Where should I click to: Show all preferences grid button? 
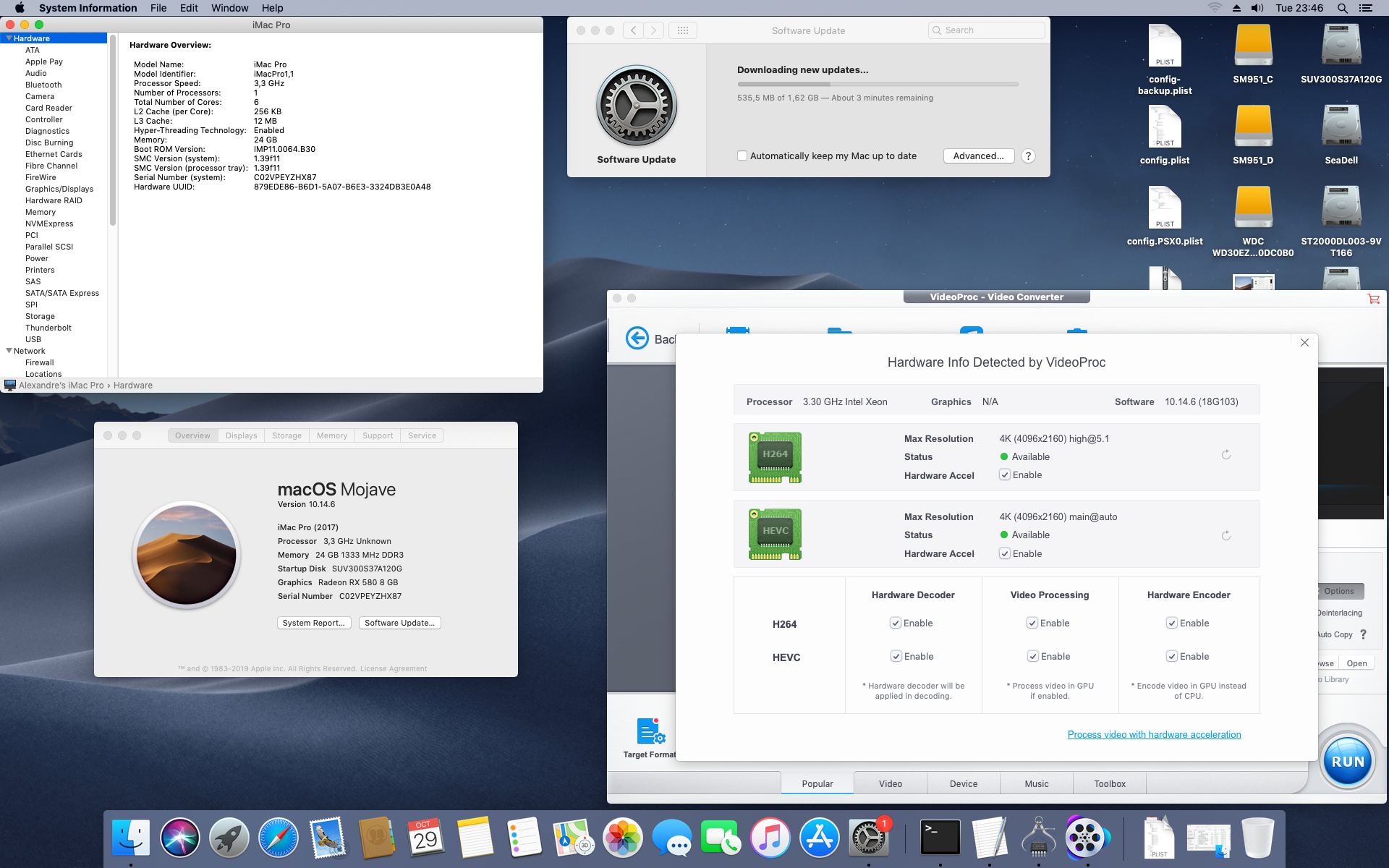coord(683,30)
